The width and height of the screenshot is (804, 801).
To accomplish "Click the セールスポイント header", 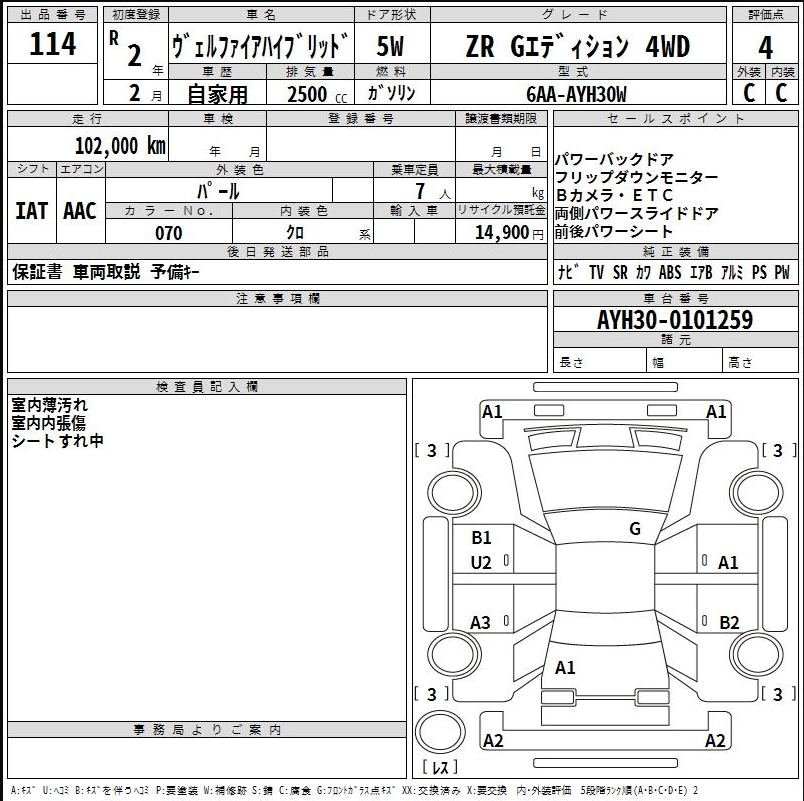I will (675, 118).
